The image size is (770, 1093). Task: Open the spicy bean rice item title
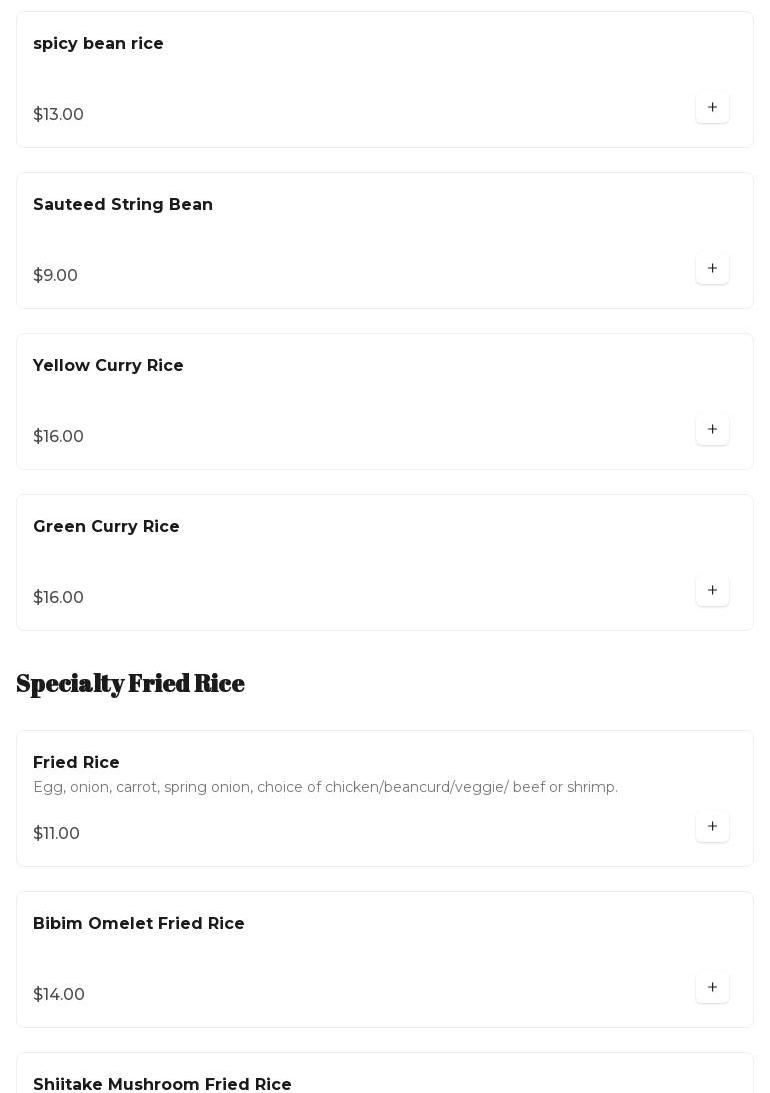pos(98,43)
